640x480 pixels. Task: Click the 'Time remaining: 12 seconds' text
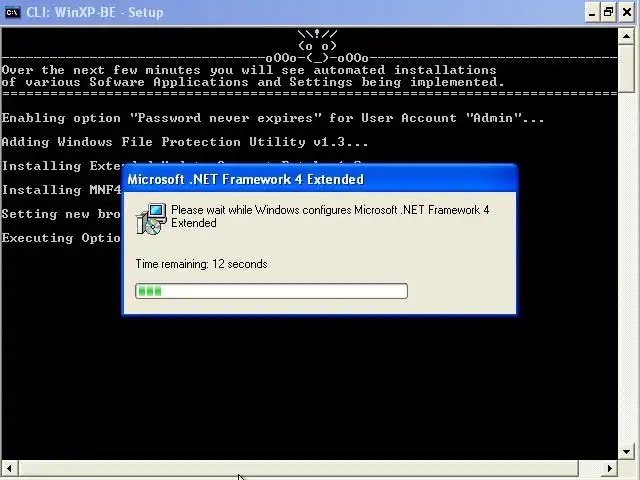(201, 264)
